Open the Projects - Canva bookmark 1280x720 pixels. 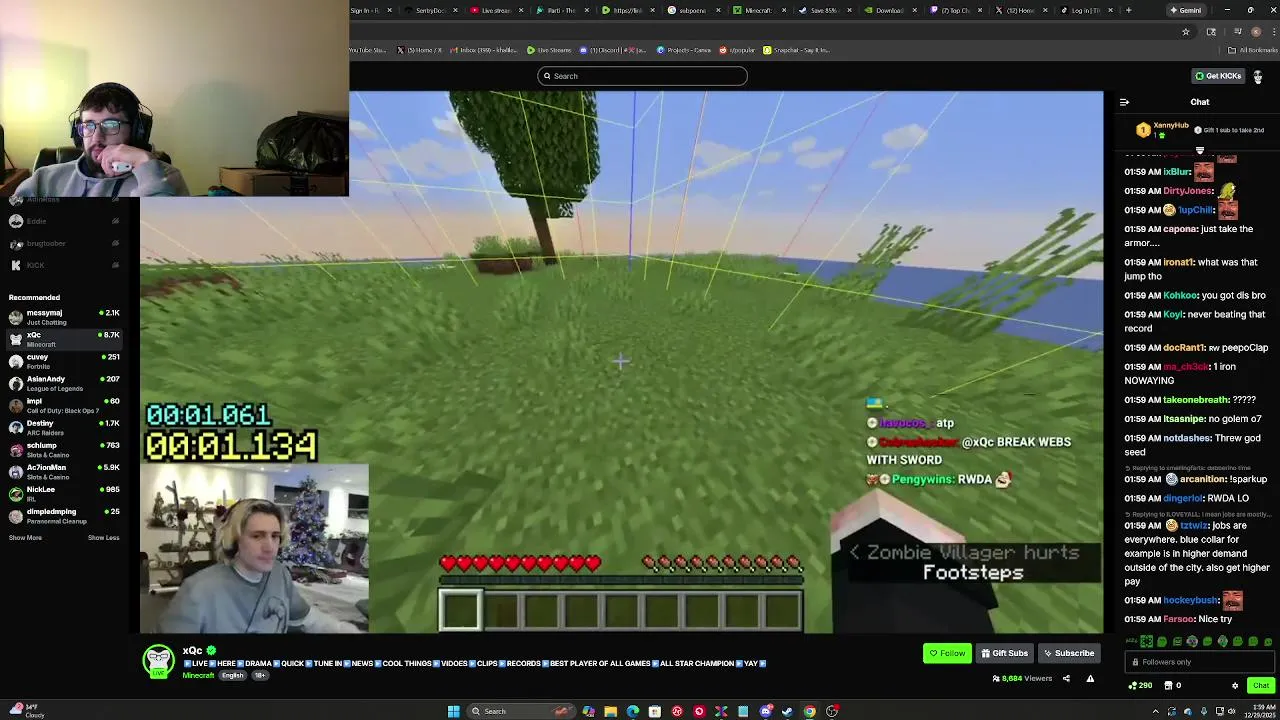click(x=684, y=50)
